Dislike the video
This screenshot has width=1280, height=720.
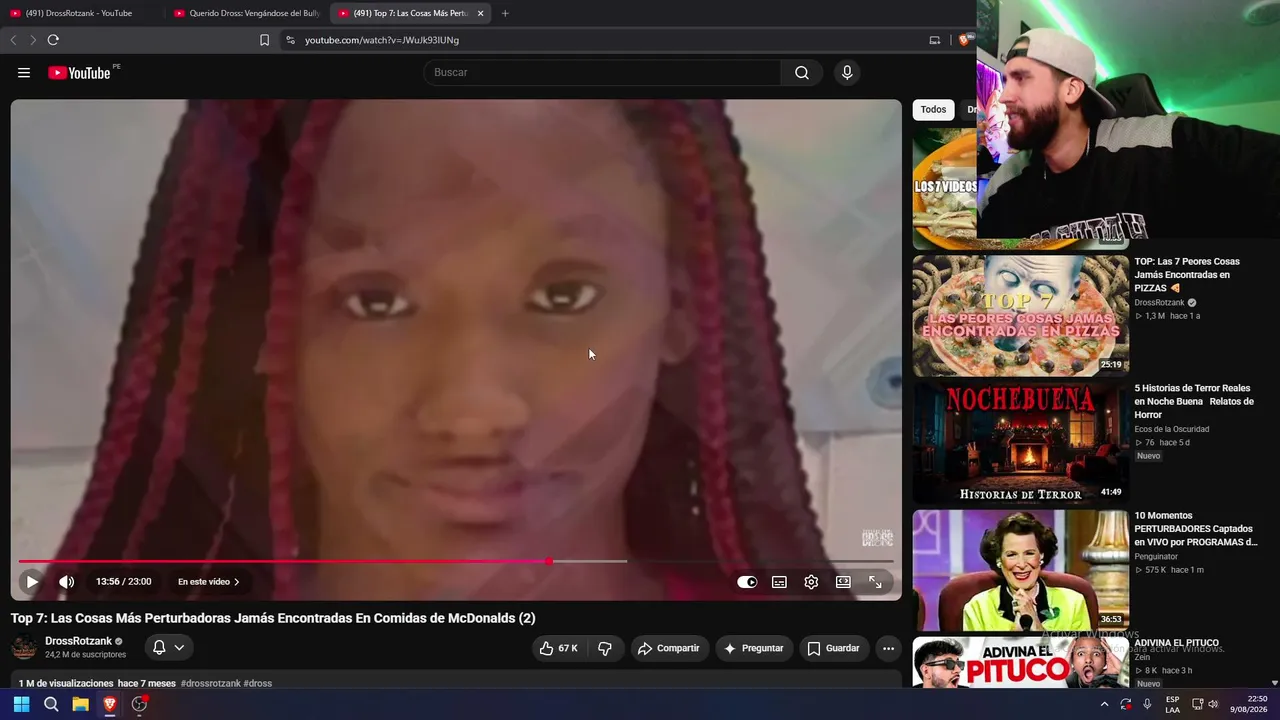pyautogui.click(x=605, y=648)
